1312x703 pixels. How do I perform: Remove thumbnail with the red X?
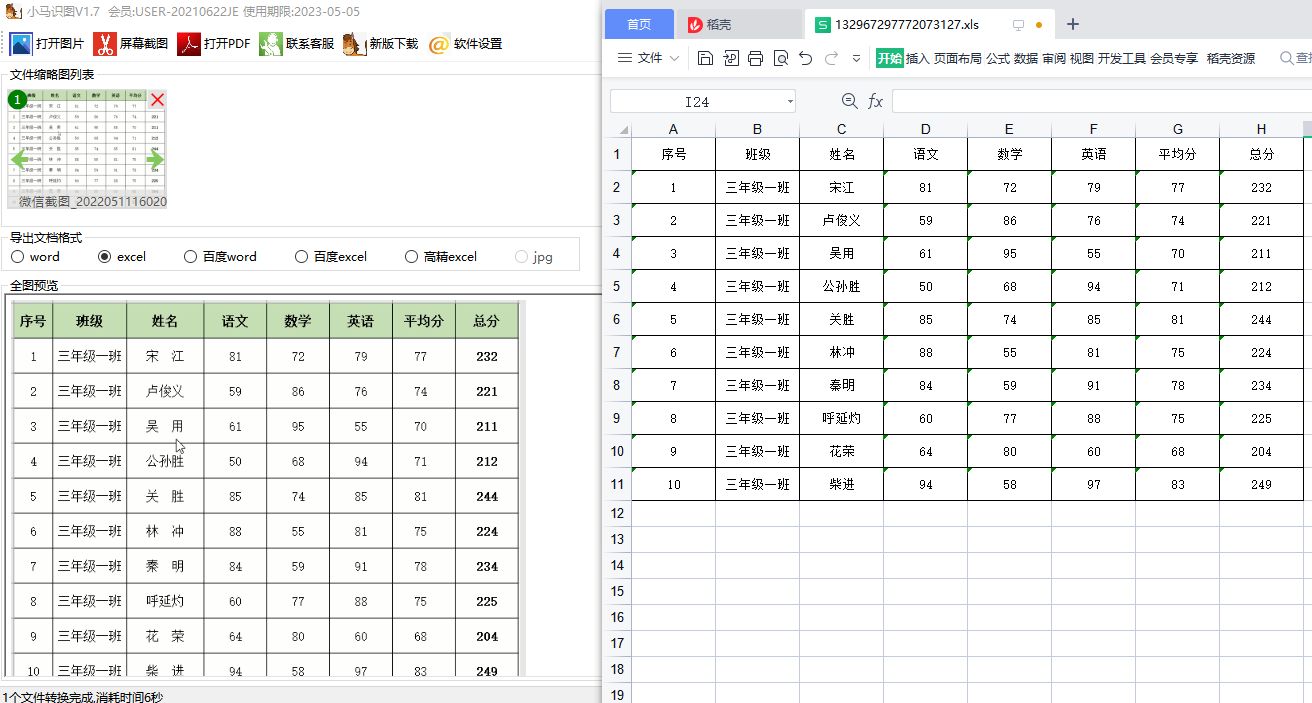click(x=157, y=99)
